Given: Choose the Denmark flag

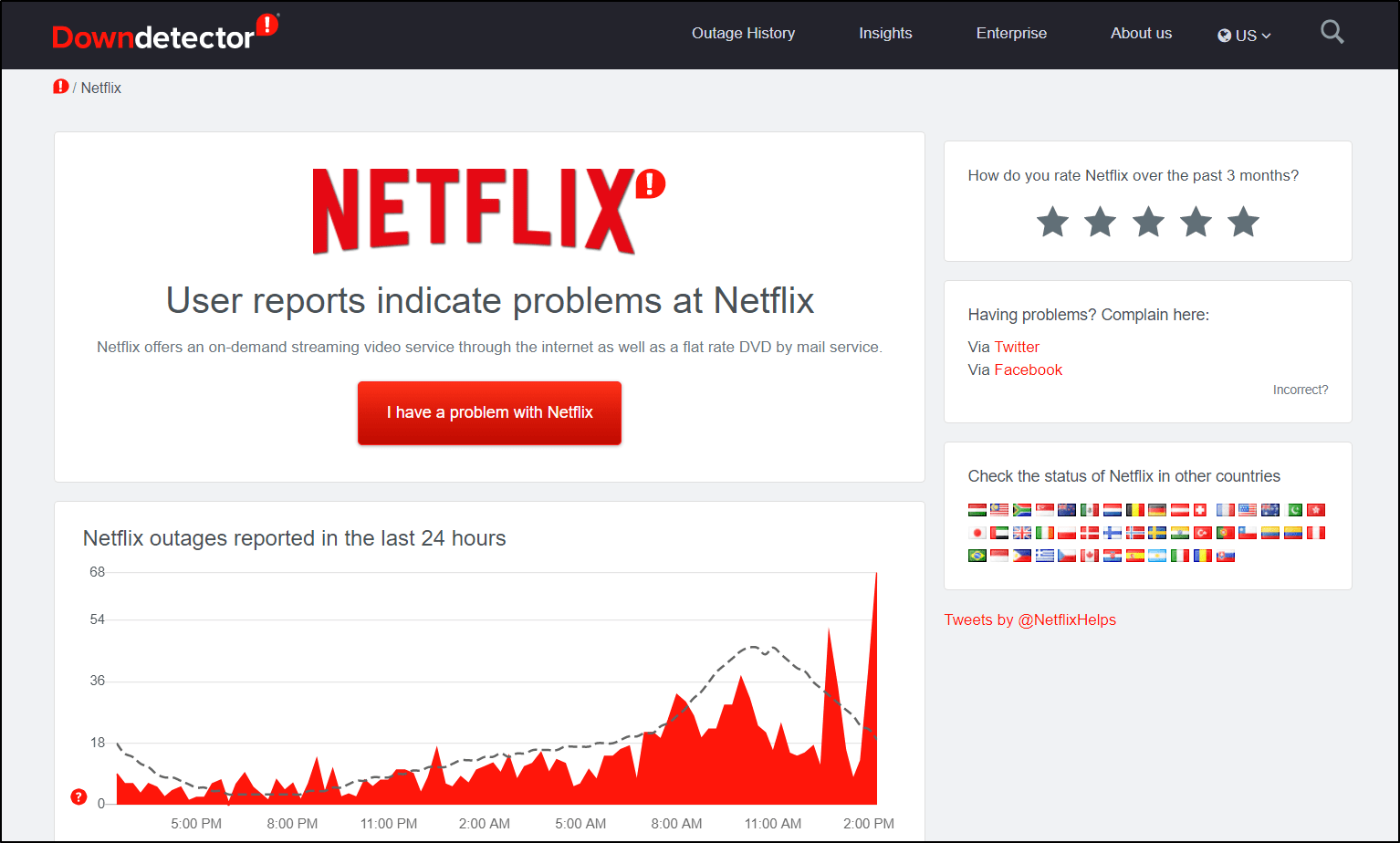Looking at the screenshot, I should 1090,533.
